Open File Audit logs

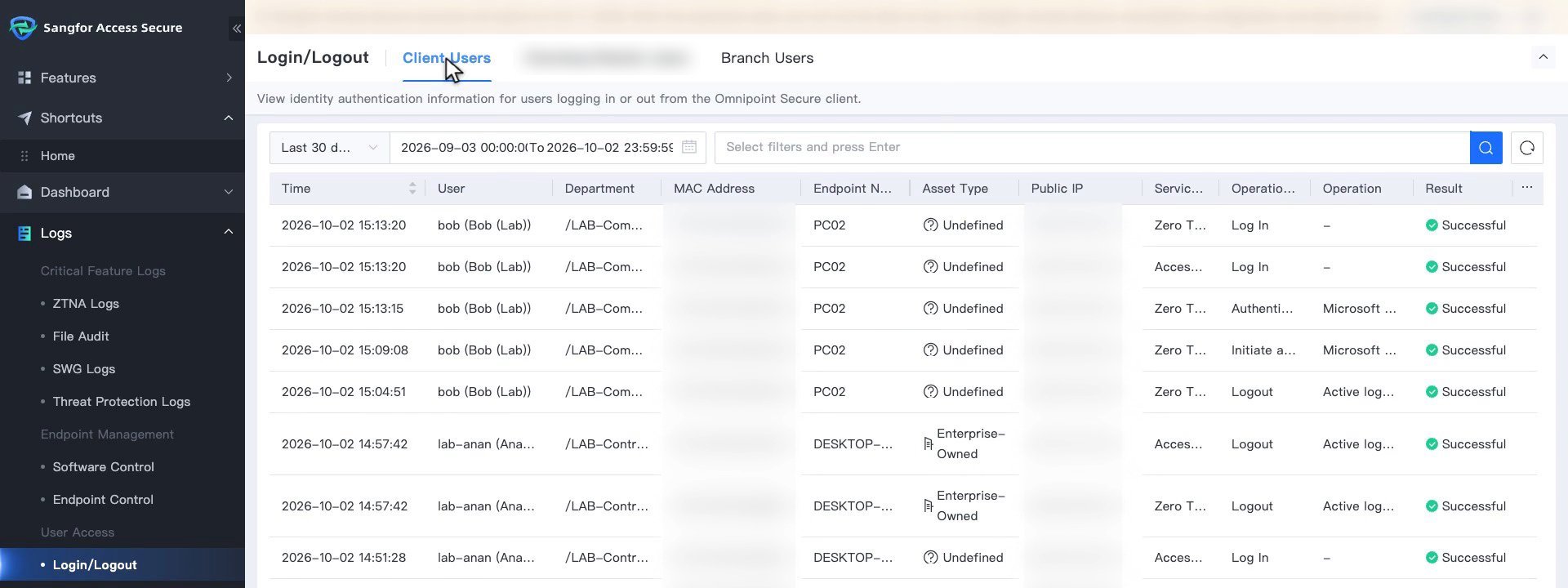pyautogui.click(x=81, y=336)
